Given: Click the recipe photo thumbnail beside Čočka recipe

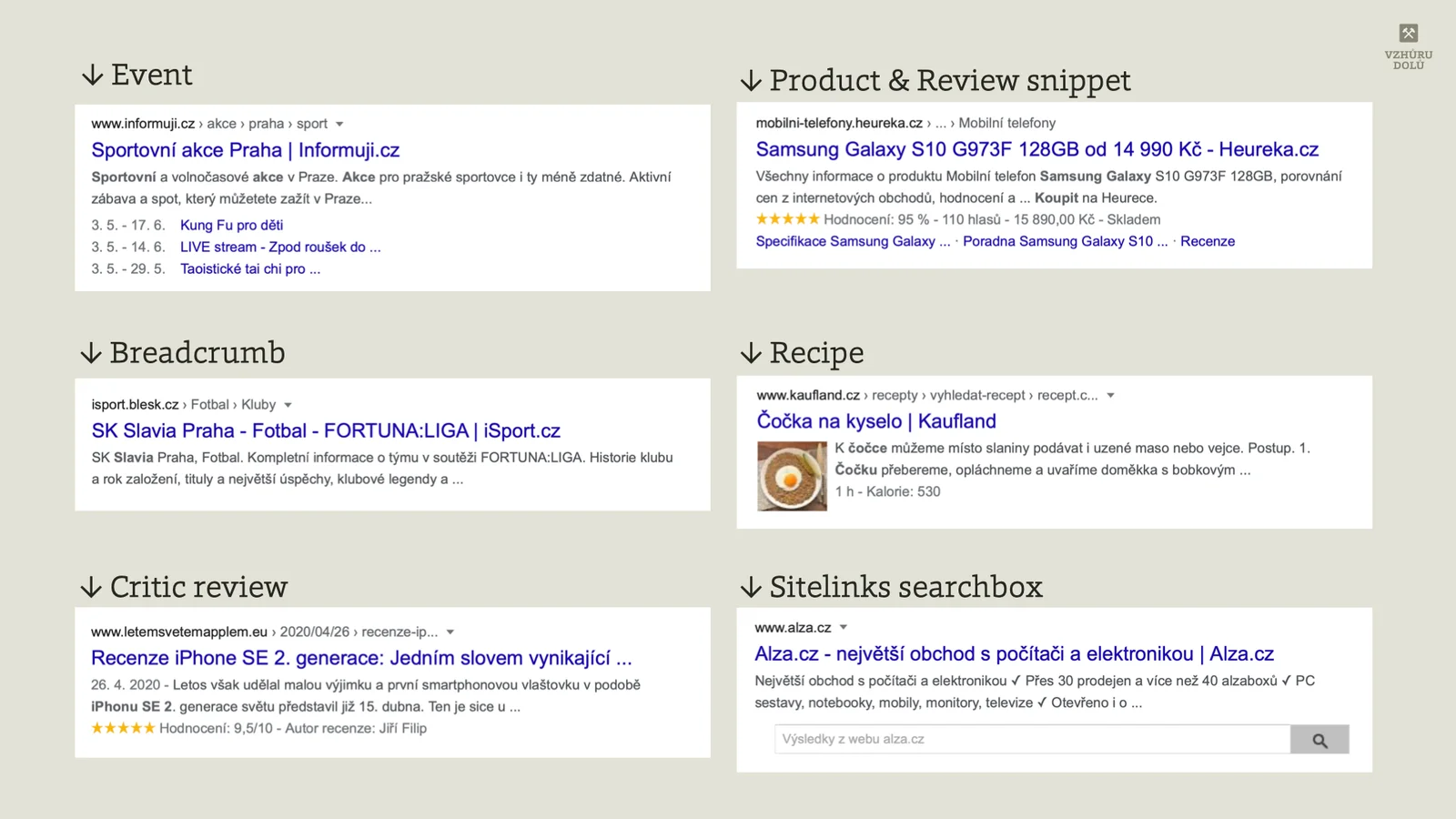Looking at the screenshot, I should coord(792,476).
